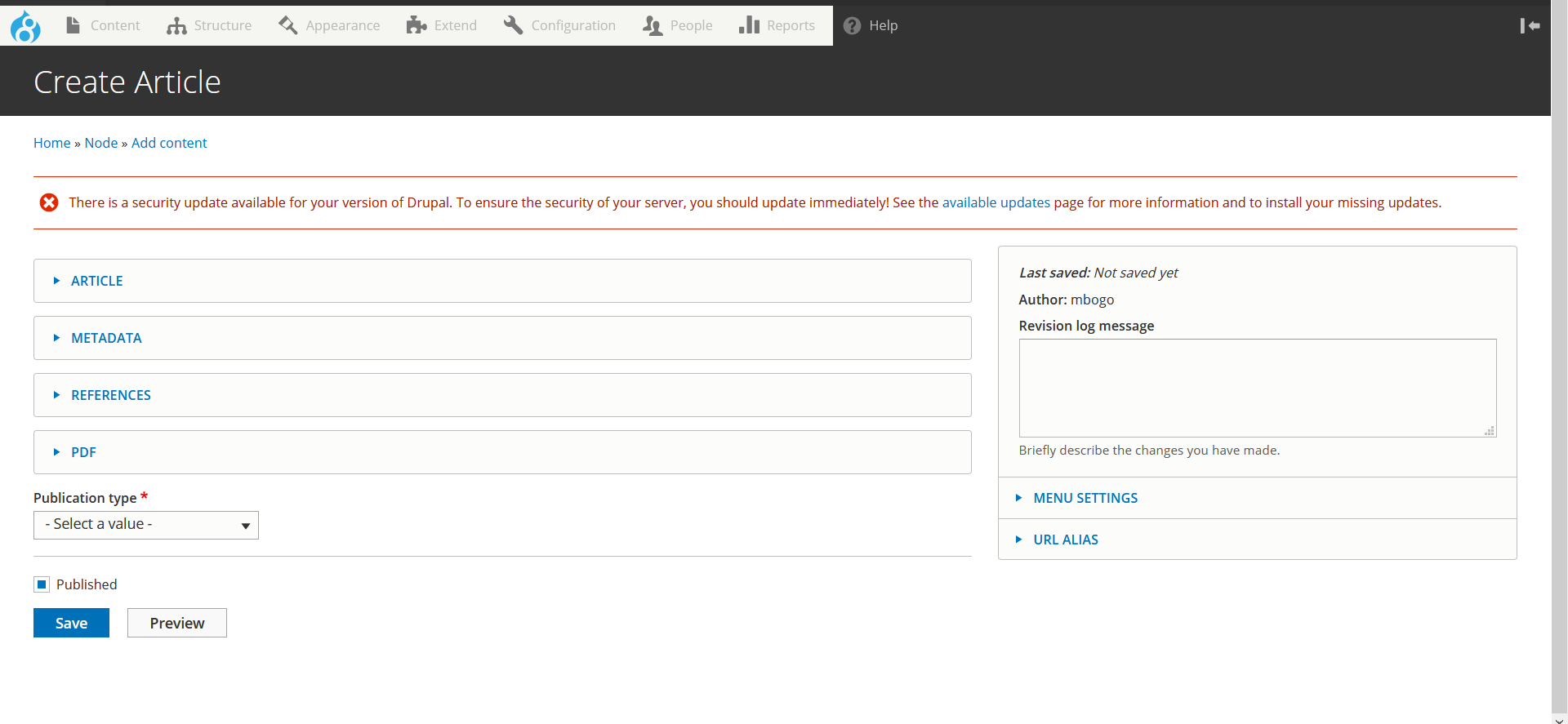
Task: Expand the METADATA section
Action: pyautogui.click(x=106, y=338)
